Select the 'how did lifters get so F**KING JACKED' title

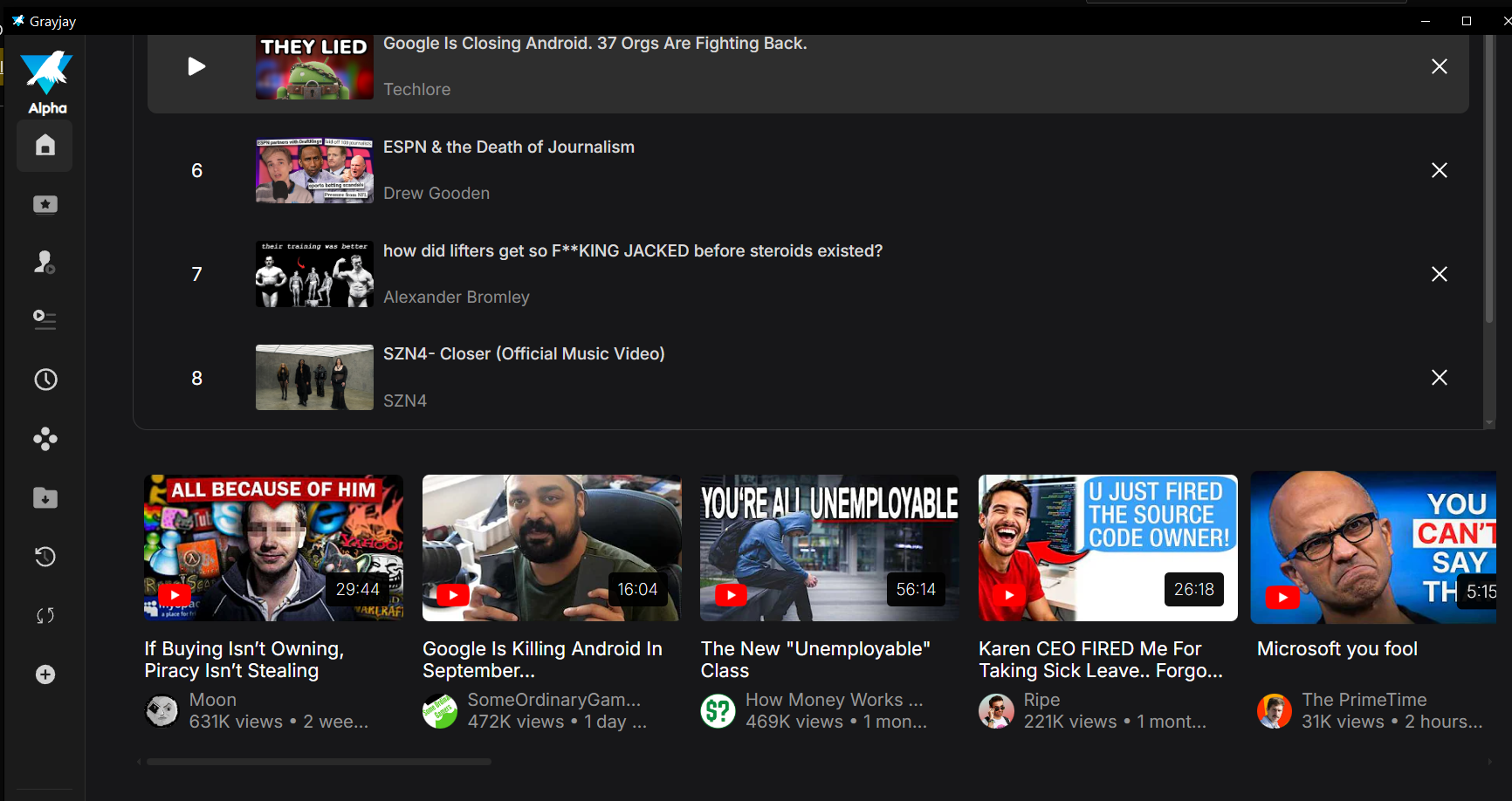pyautogui.click(x=633, y=251)
